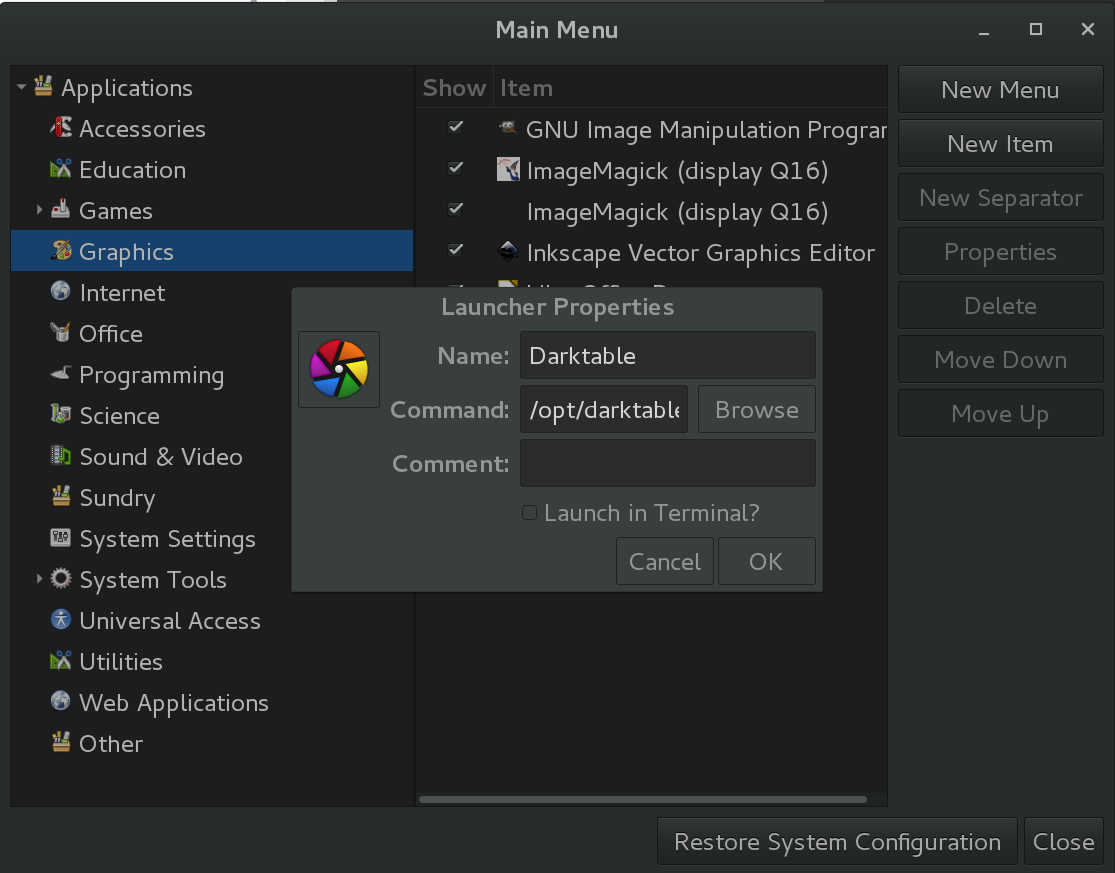The height and width of the screenshot is (873, 1115).
Task: Click the Education category icon
Action: click(61, 169)
